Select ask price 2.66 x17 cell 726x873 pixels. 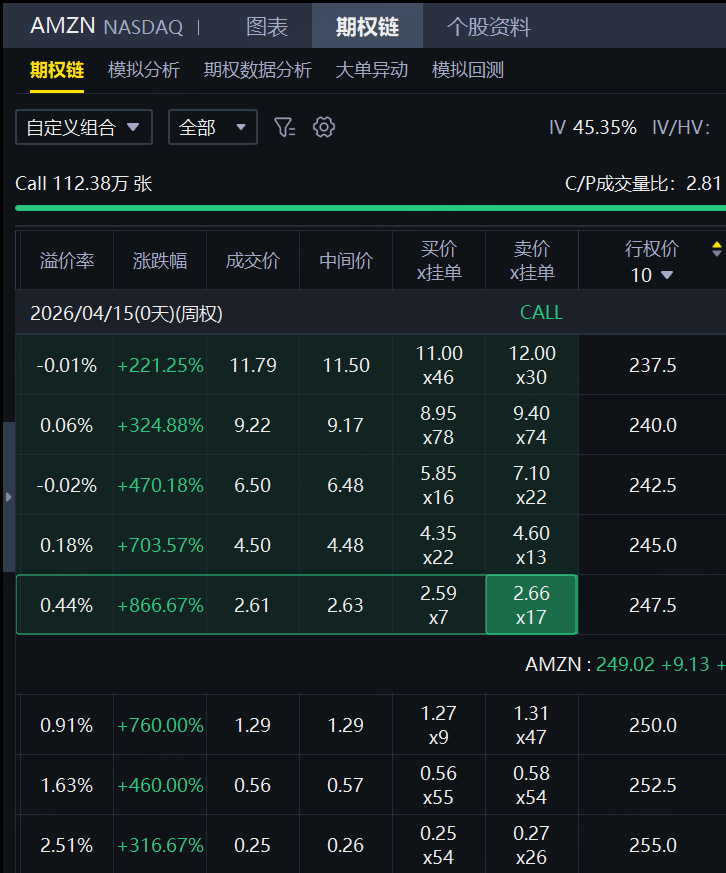point(532,605)
